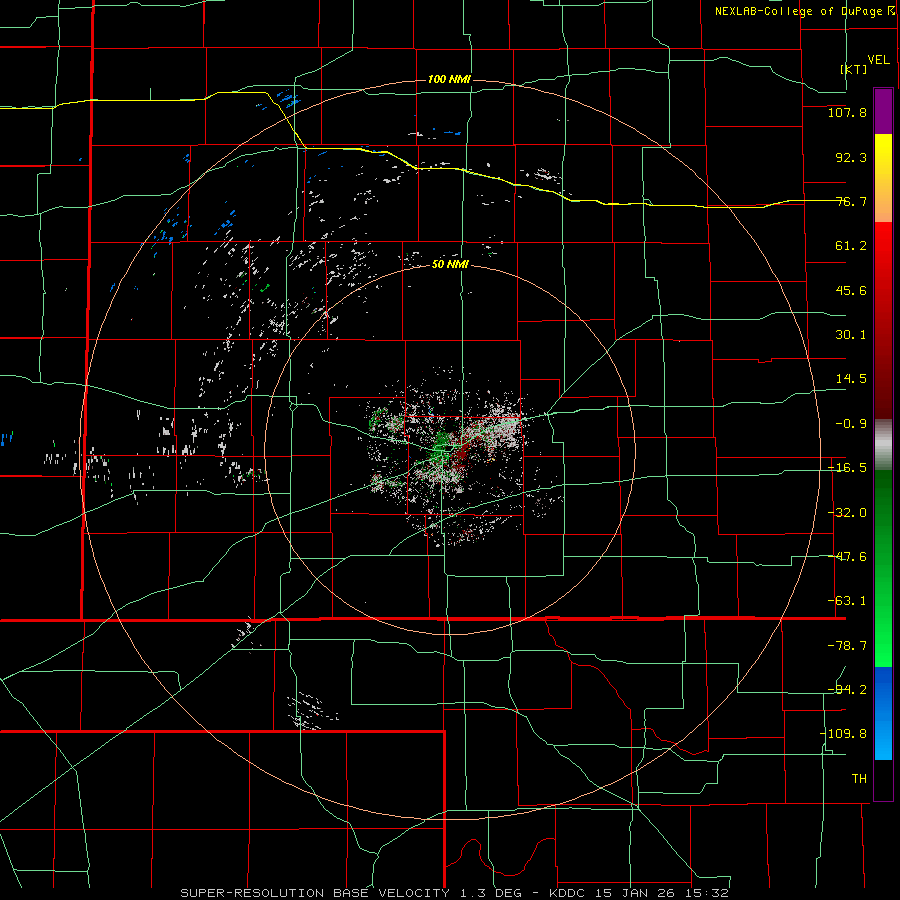This screenshot has height=900, width=900.
Task: Click the TH legend label
Action: (x=859, y=778)
